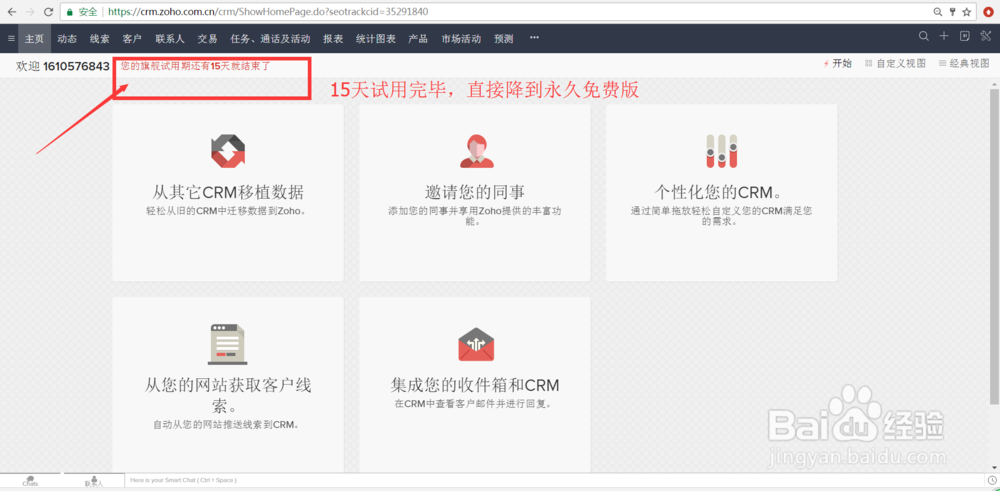Image resolution: width=1000 pixels, height=491 pixels.
Task: Click browser back arrow
Action: pos(11,11)
